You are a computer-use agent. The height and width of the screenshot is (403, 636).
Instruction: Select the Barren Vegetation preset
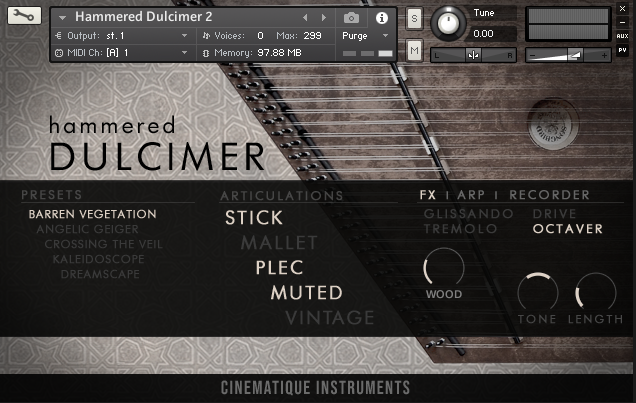pos(92,214)
